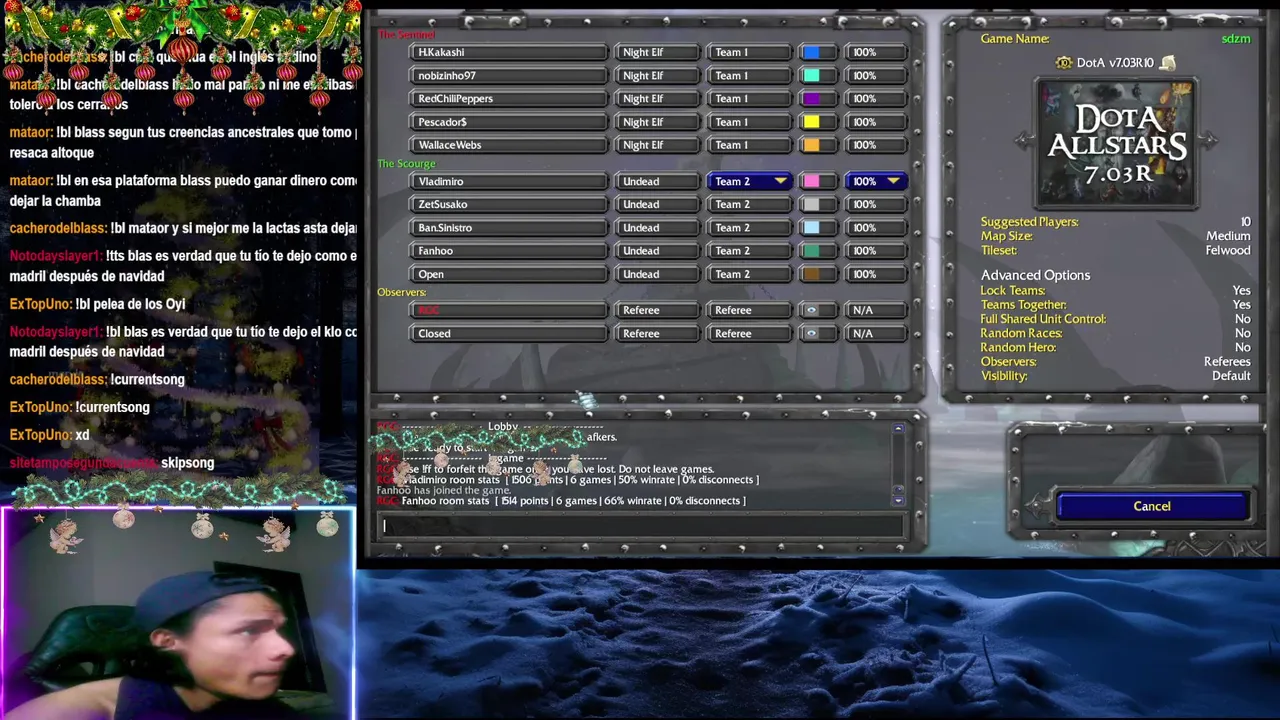Click the Vladimiro player slot
This screenshot has height=720, width=1280.
tap(508, 181)
